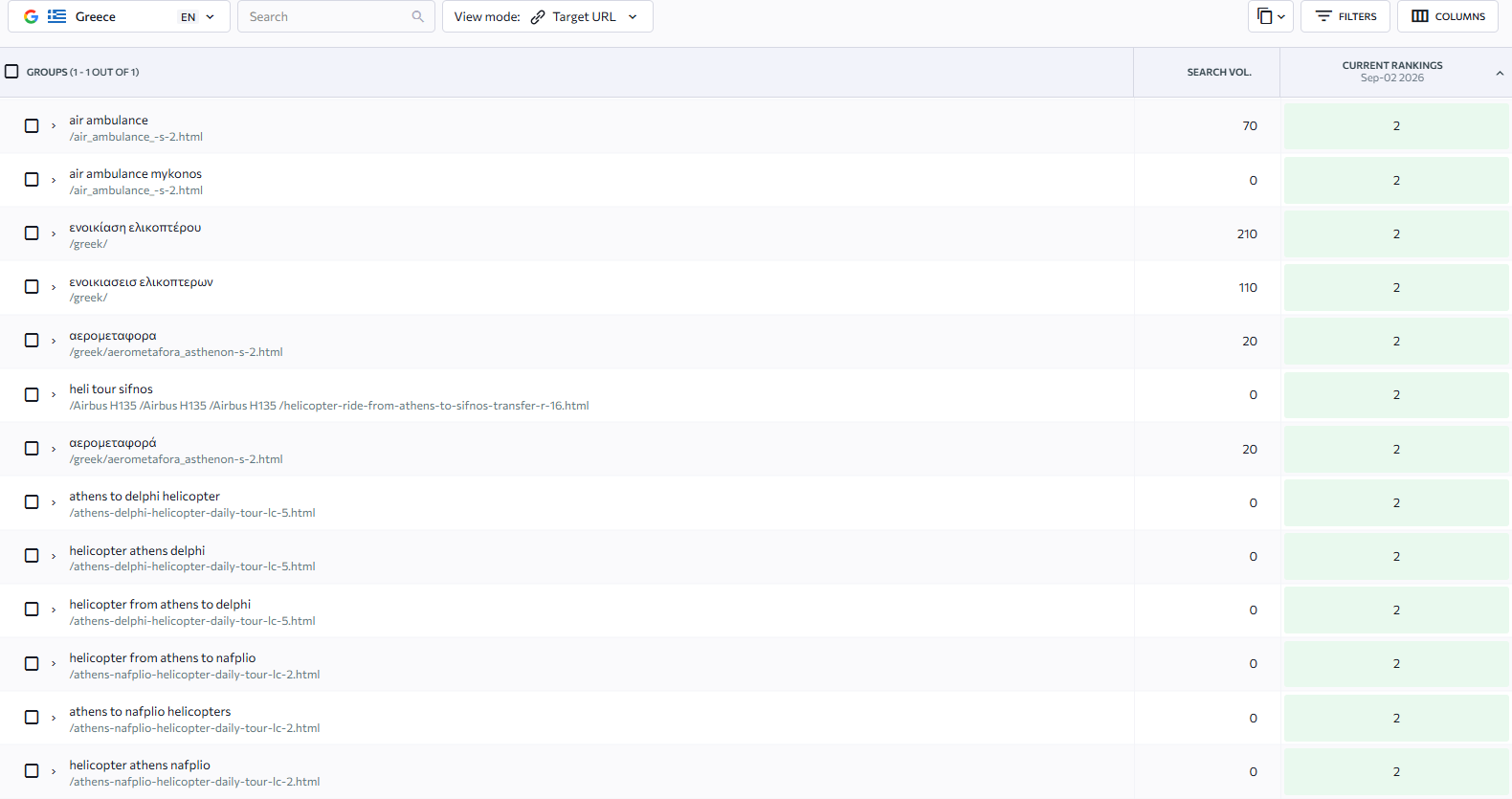
Task: Select all groups checkbox
Action: 11,72
